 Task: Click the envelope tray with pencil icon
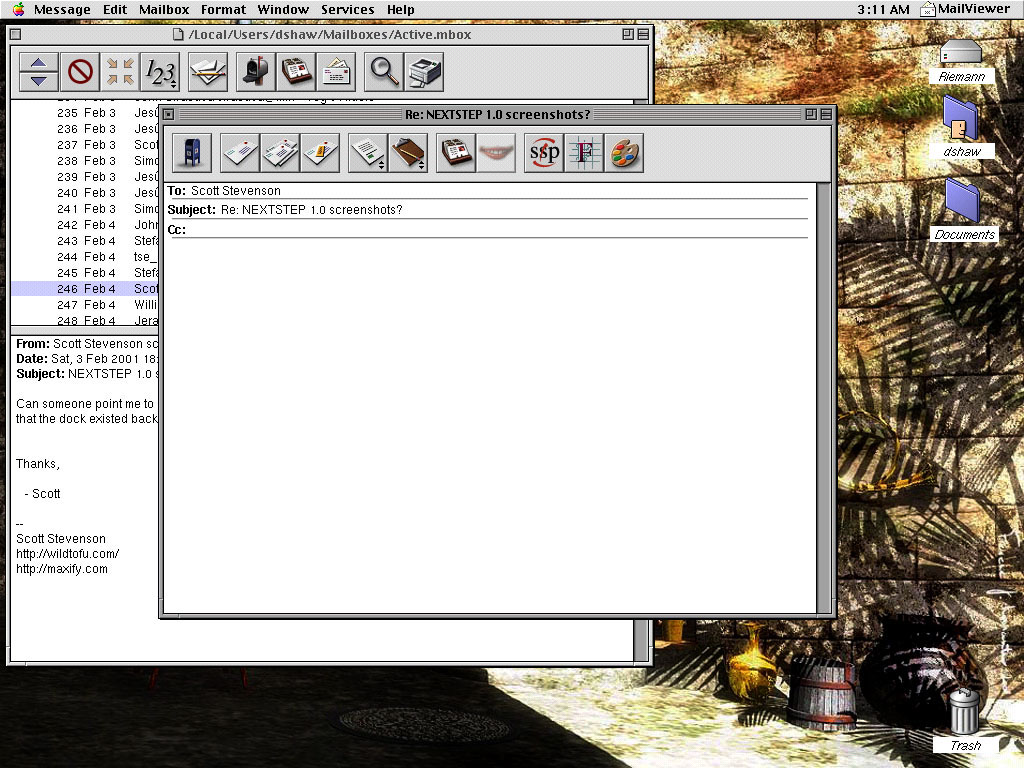click(x=208, y=72)
